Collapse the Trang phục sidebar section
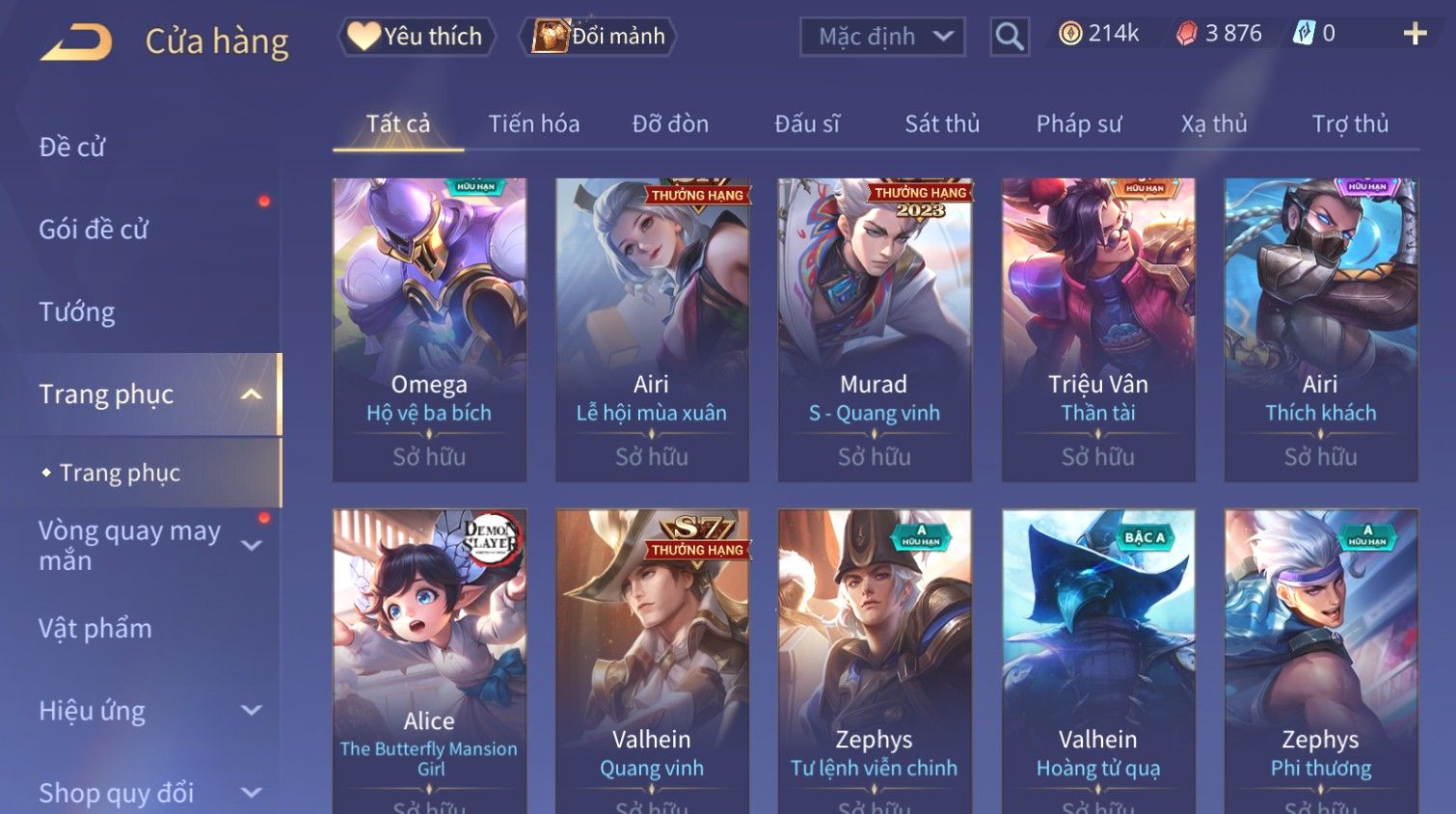This screenshot has width=1456, height=814. (251, 394)
